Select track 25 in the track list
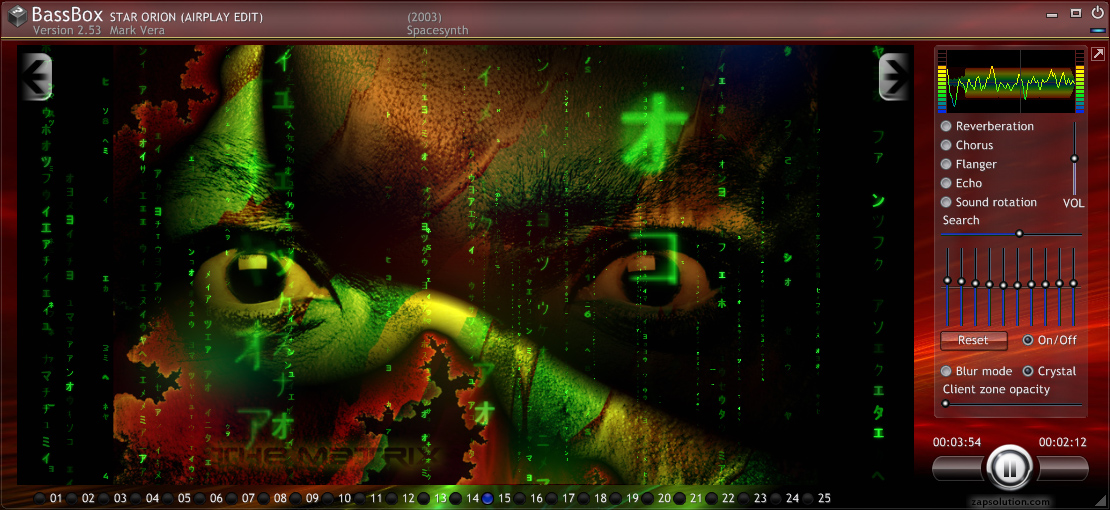The height and width of the screenshot is (510, 1110). point(808,498)
